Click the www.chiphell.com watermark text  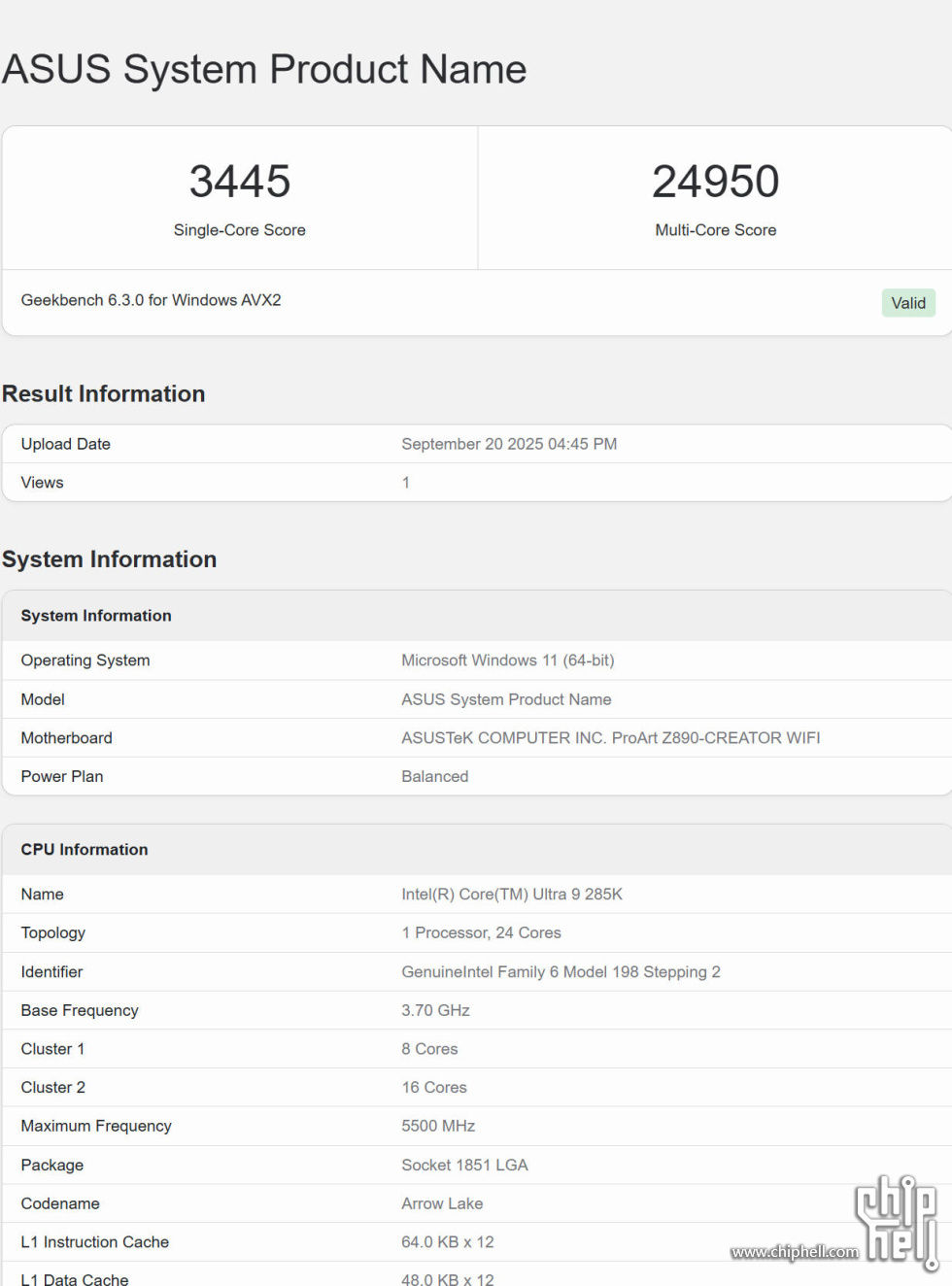click(794, 1252)
